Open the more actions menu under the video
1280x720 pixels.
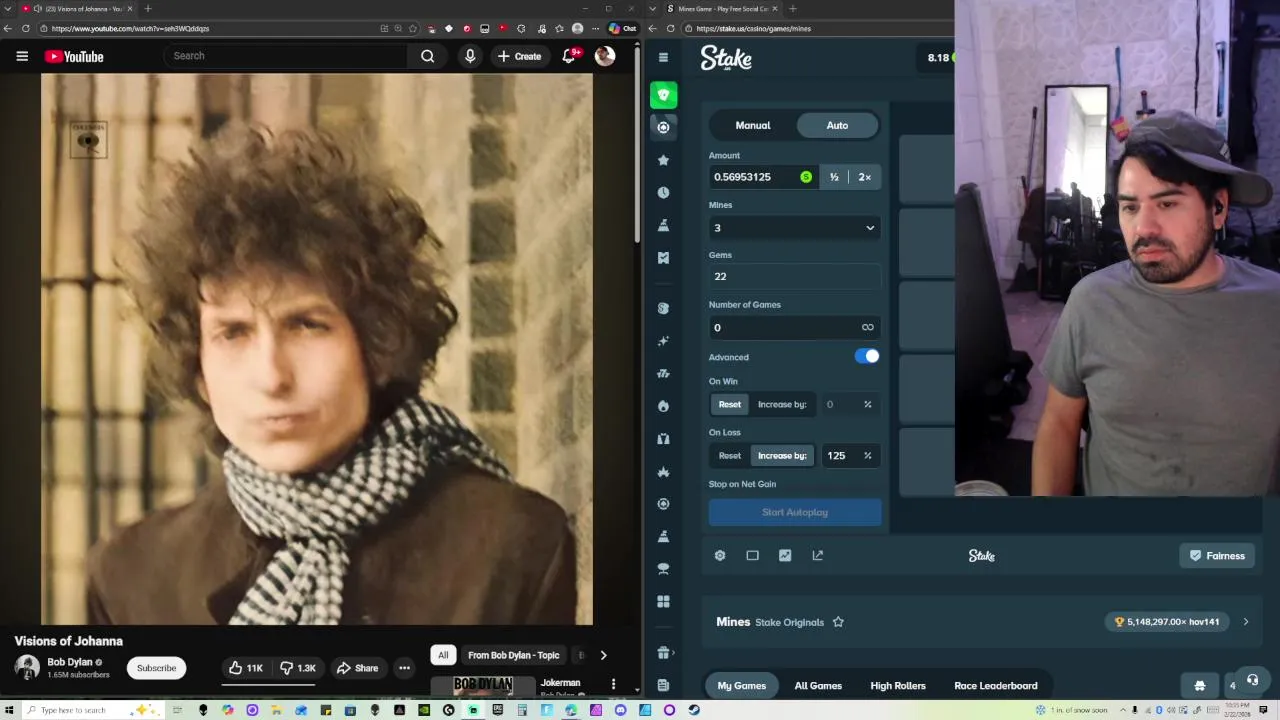[x=404, y=668]
